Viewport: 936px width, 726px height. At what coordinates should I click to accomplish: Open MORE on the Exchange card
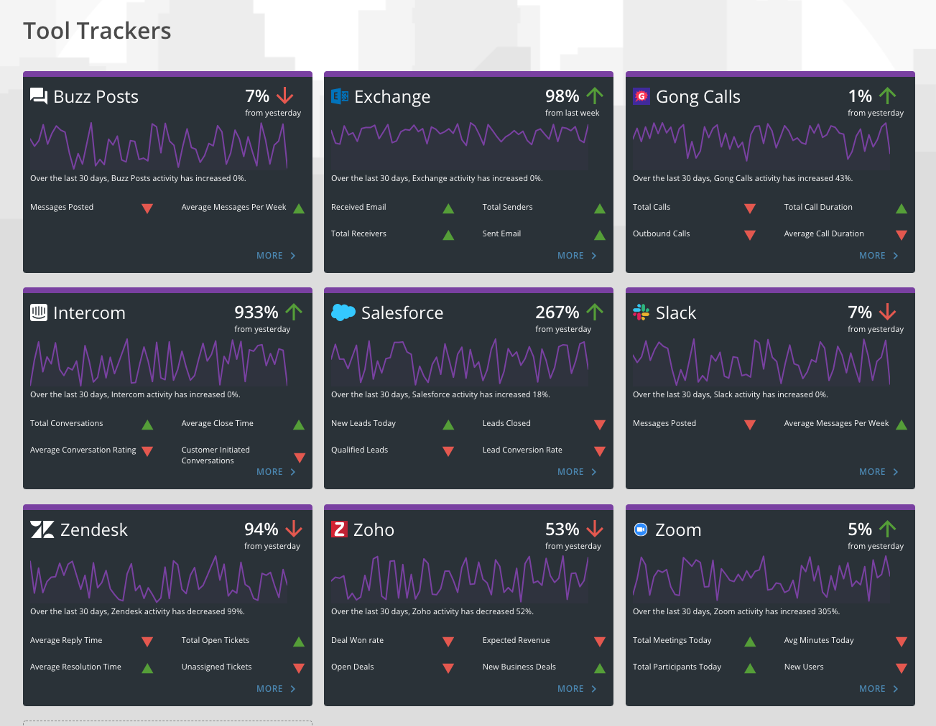577,256
